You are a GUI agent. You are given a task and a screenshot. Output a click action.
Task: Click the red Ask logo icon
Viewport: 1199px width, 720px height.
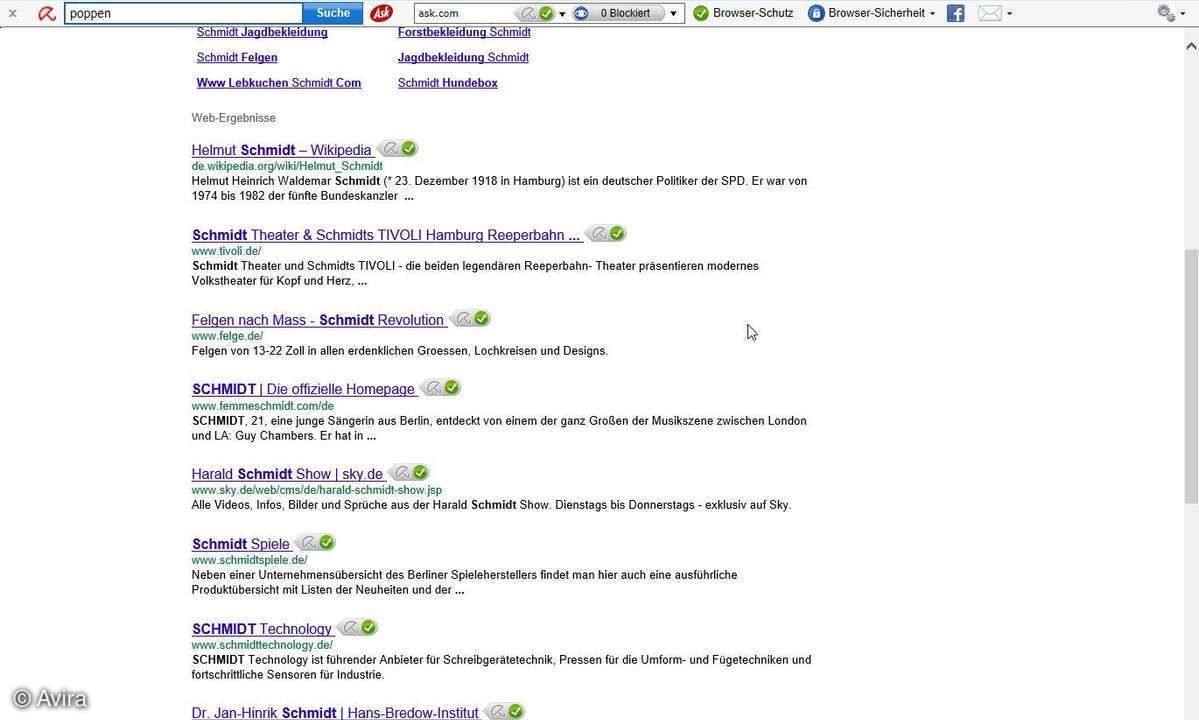click(x=382, y=13)
